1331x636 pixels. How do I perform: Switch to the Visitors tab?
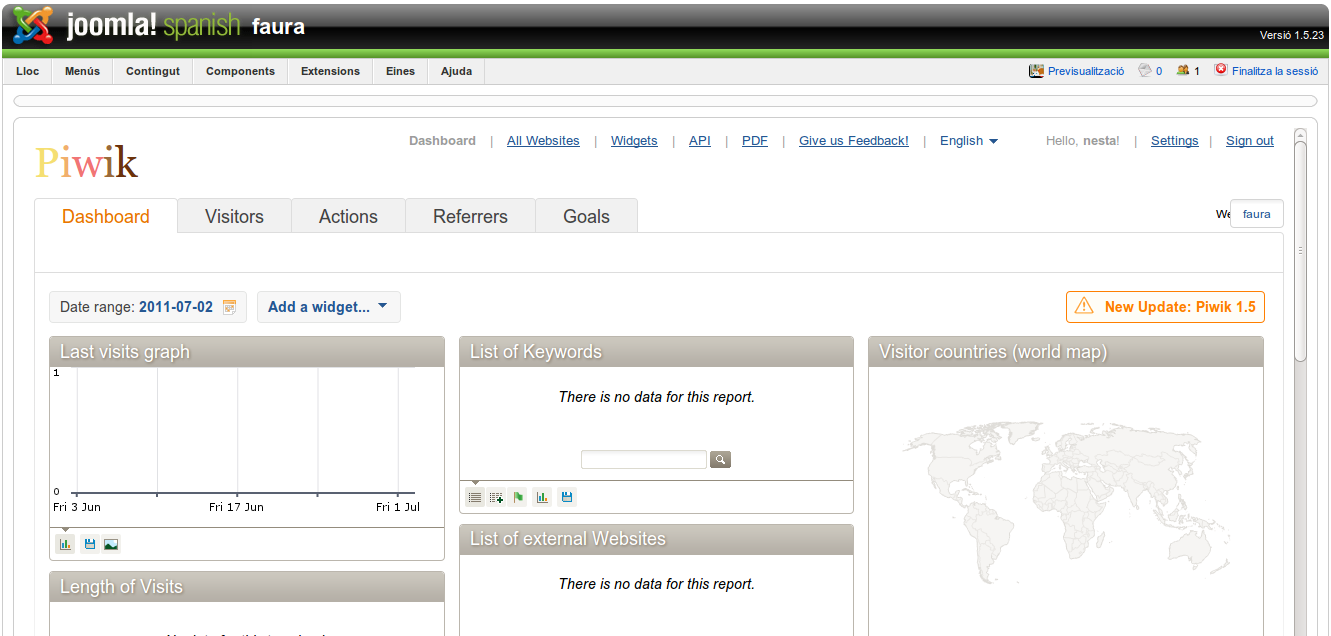coord(234,216)
